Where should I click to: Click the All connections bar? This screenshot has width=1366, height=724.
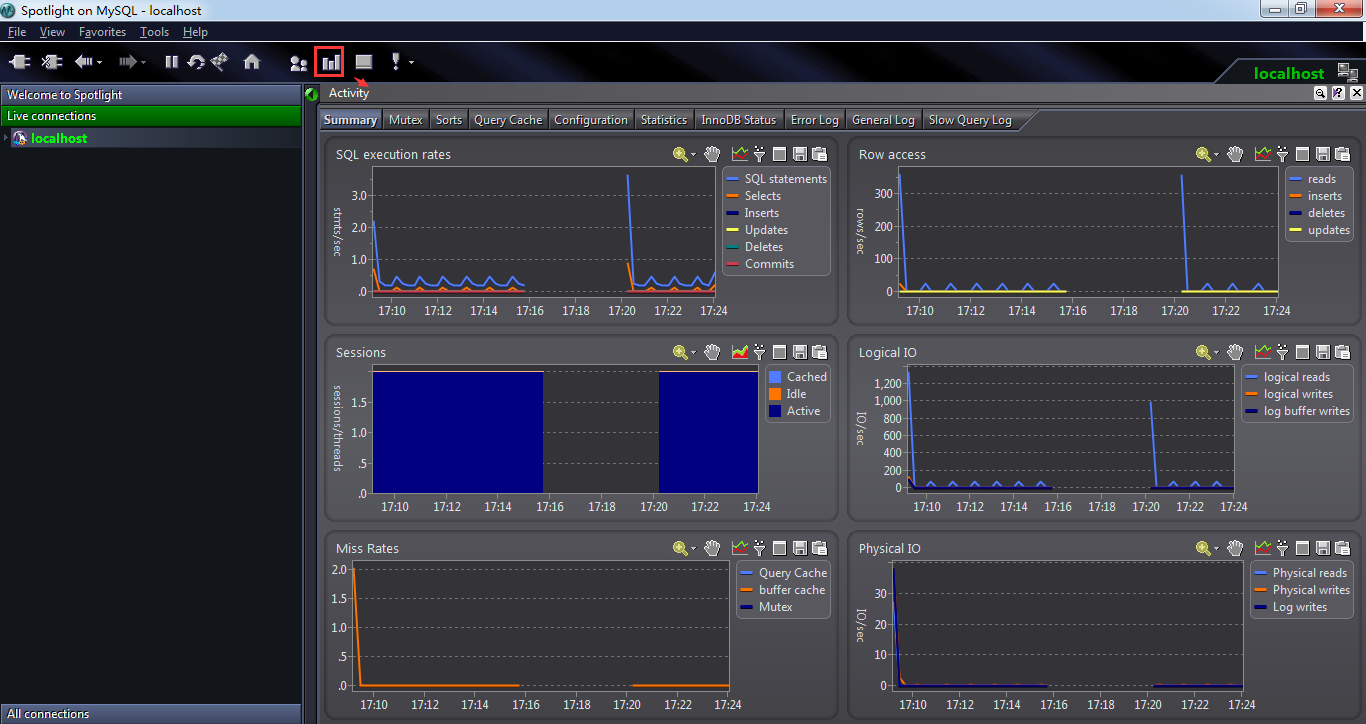click(150, 714)
